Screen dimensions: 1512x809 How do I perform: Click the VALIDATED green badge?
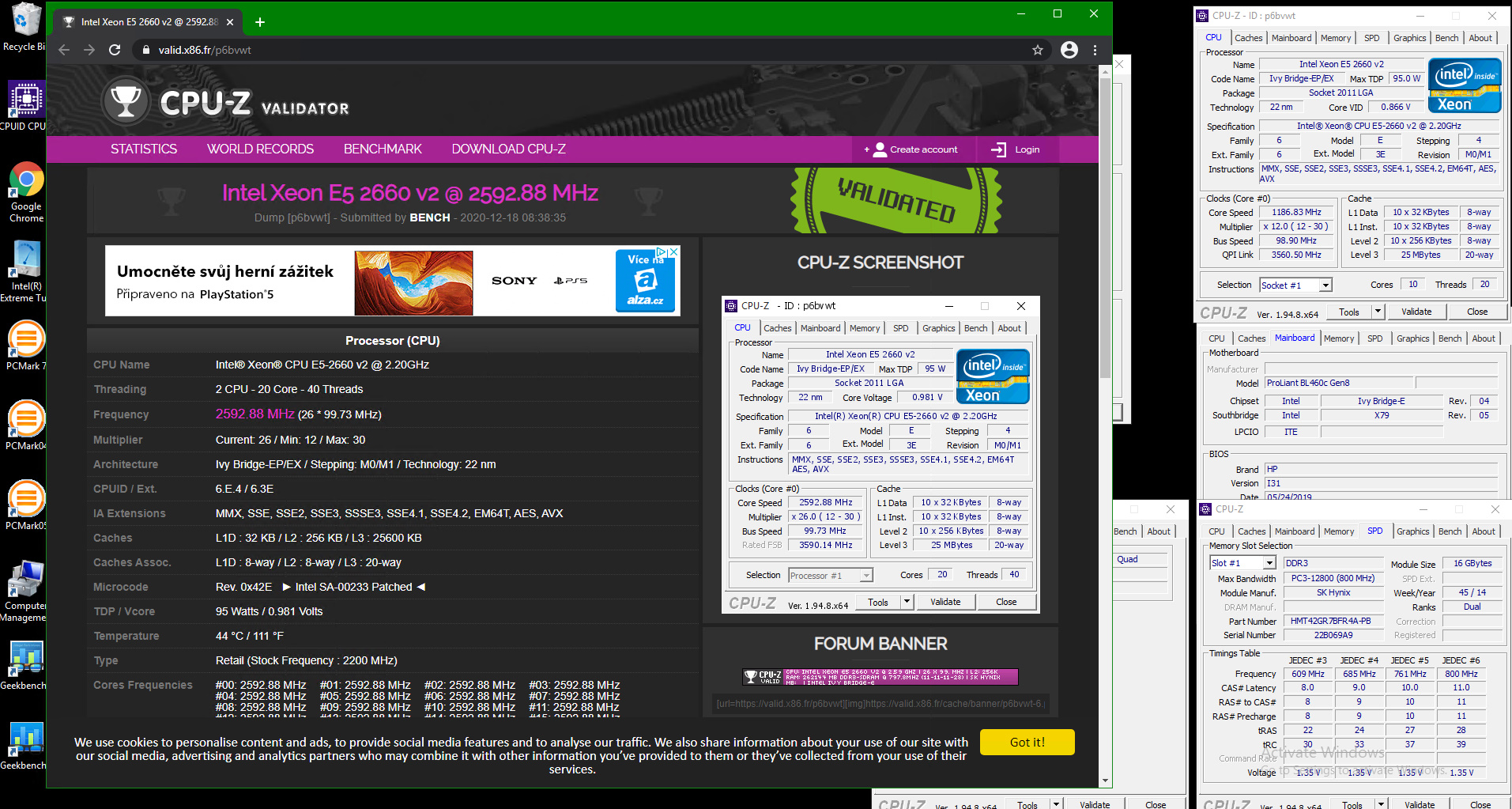pyautogui.click(x=896, y=199)
